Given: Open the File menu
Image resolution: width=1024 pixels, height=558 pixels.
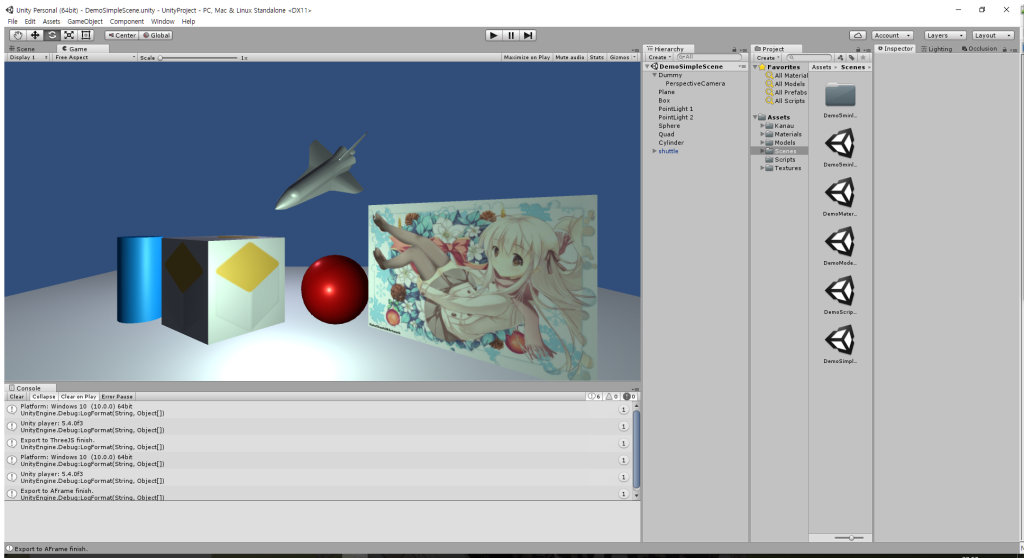Looking at the screenshot, I should click(x=12, y=22).
